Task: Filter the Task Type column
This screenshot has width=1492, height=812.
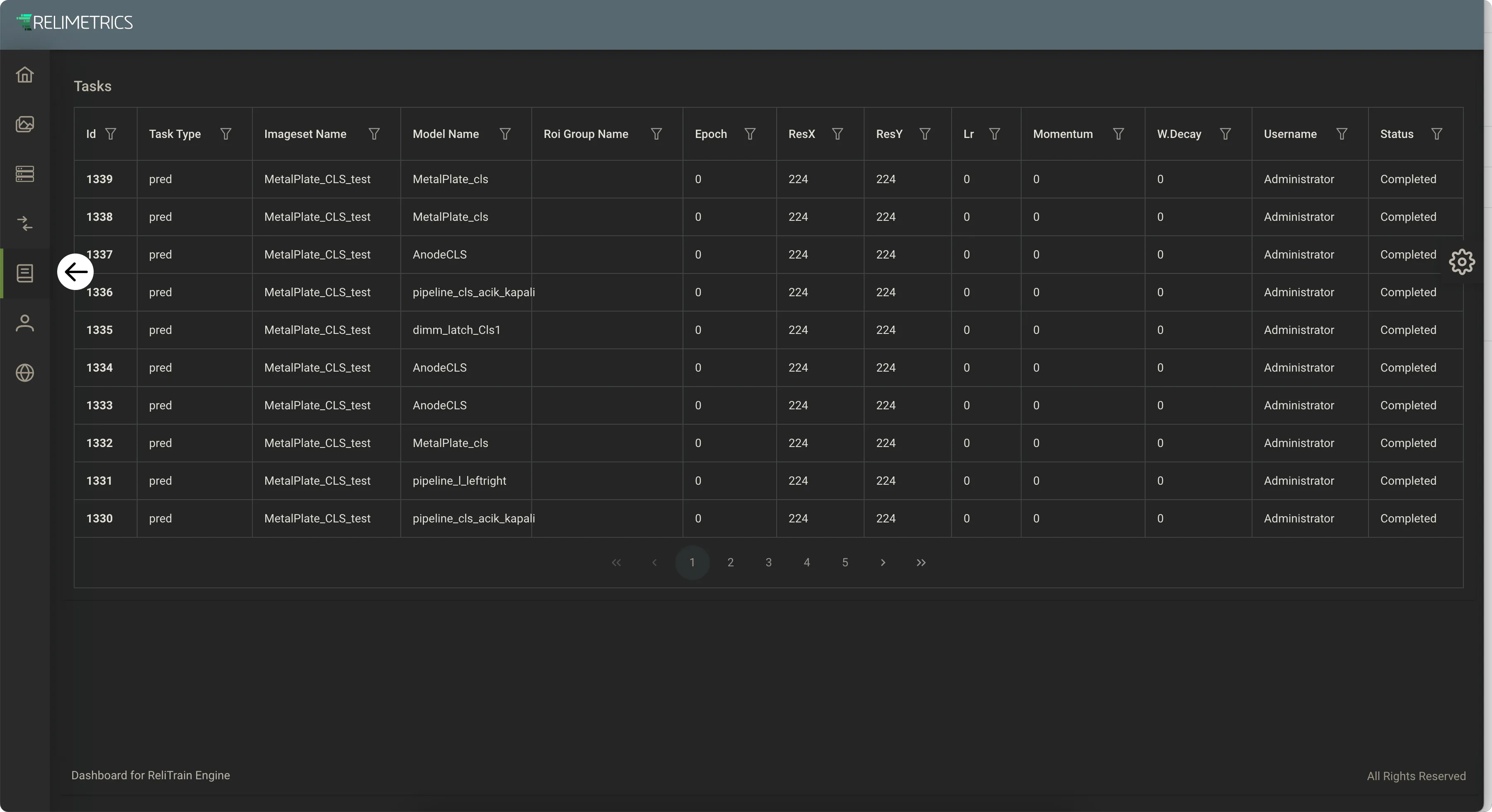Action: tap(226, 134)
